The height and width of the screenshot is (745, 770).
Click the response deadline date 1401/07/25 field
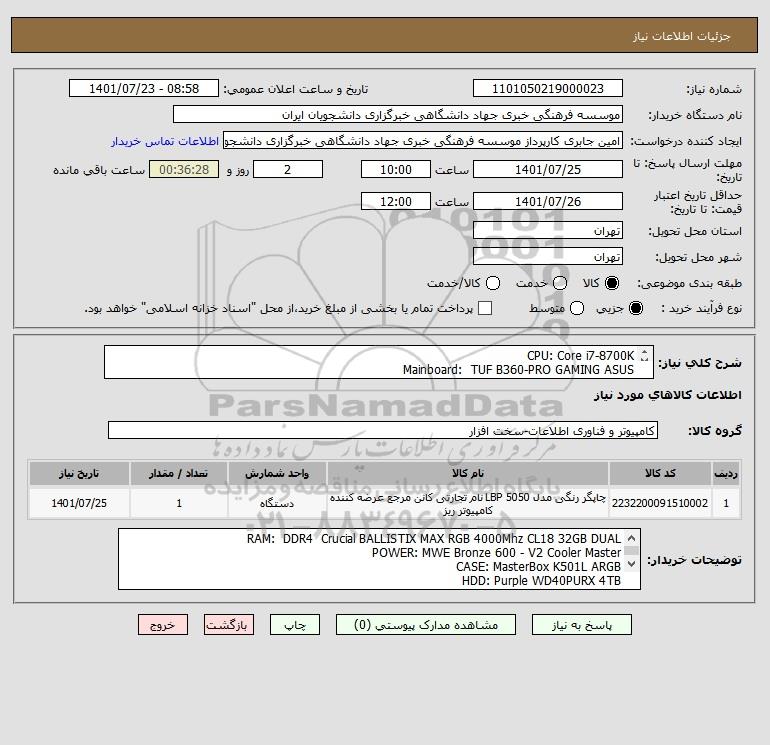click(x=548, y=169)
